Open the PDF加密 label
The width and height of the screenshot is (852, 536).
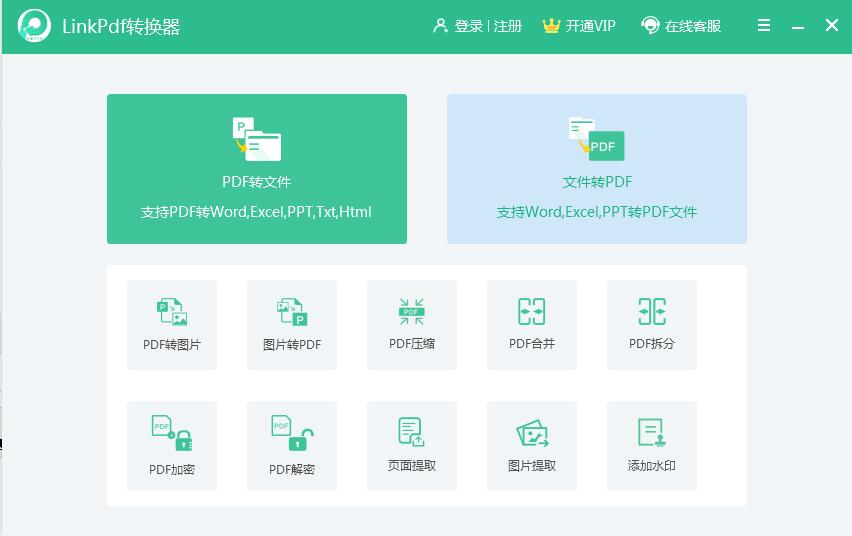(x=172, y=469)
